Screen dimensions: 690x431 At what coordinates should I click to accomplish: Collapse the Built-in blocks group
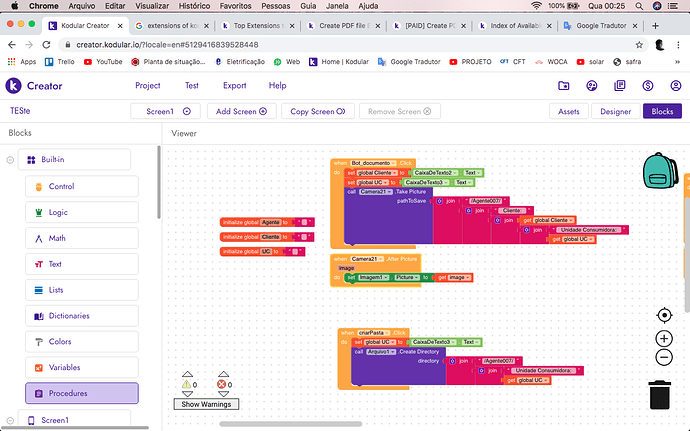[10, 160]
